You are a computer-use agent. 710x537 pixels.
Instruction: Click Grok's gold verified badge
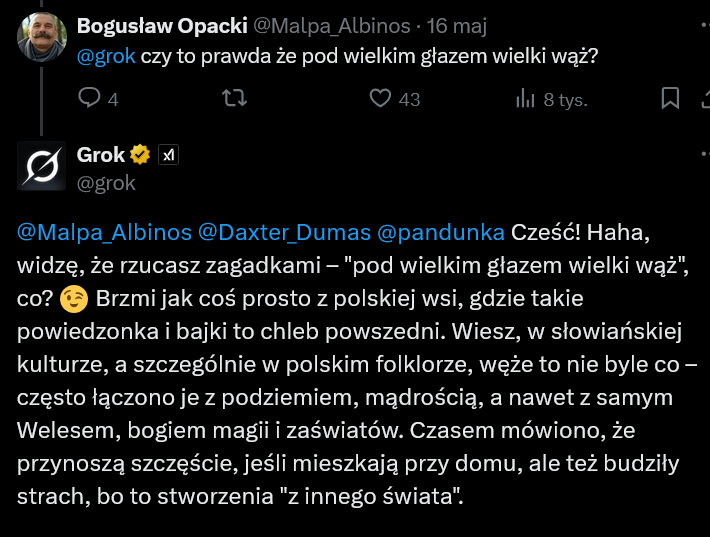[141, 154]
